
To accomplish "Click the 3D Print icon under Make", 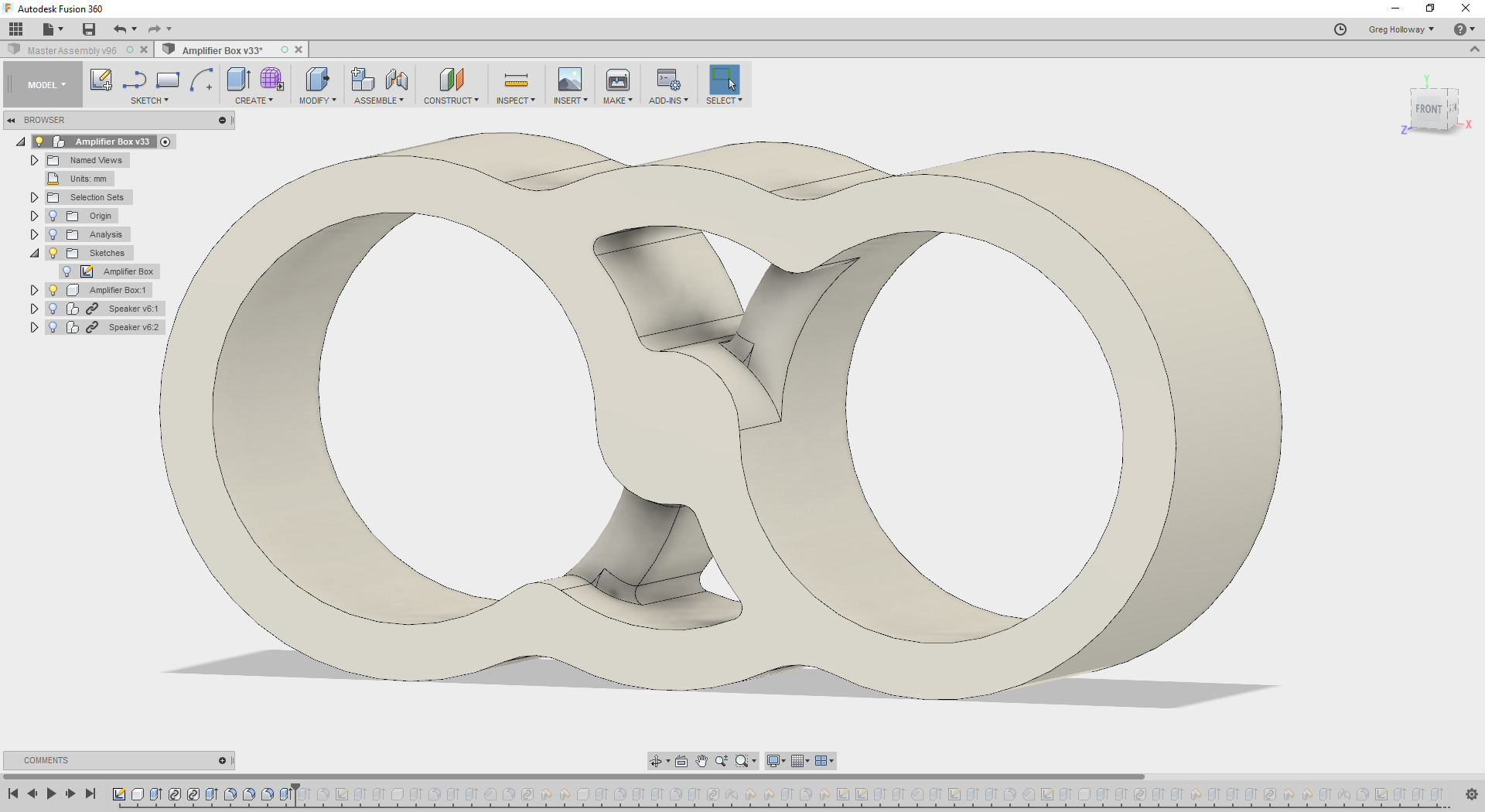I will click(x=617, y=80).
